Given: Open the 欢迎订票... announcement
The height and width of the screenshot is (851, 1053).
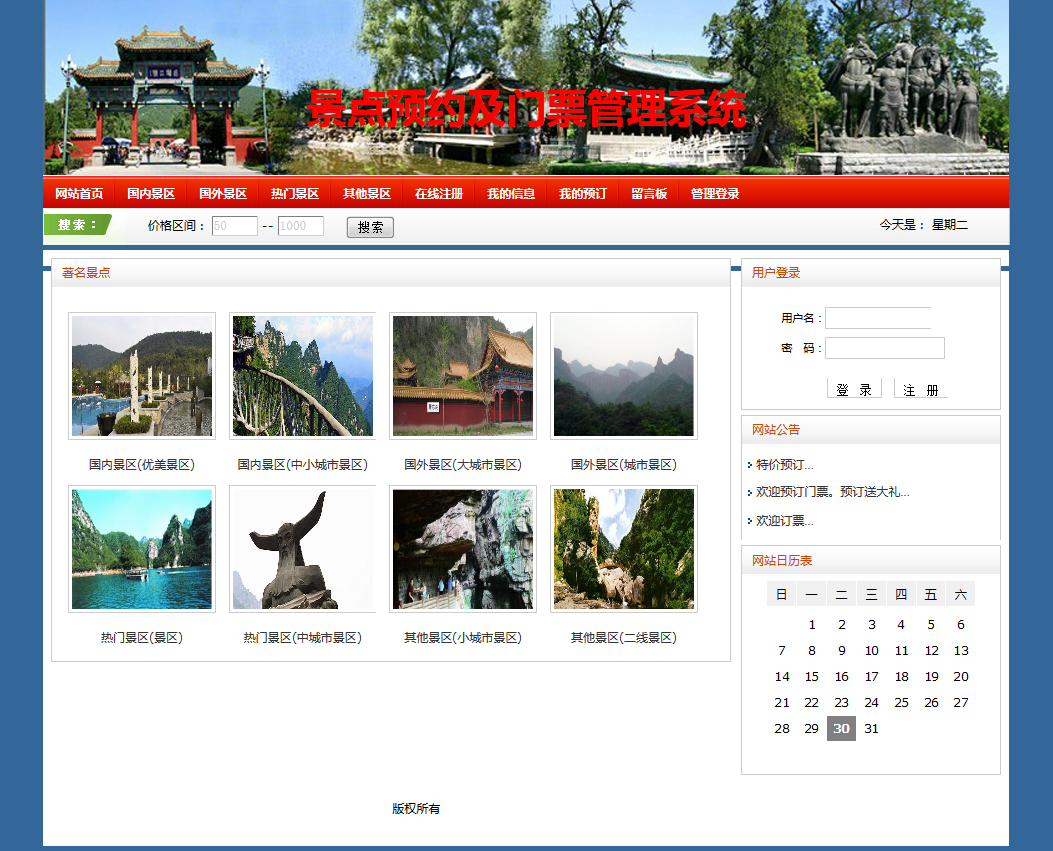Looking at the screenshot, I should pyautogui.click(x=784, y=521).
